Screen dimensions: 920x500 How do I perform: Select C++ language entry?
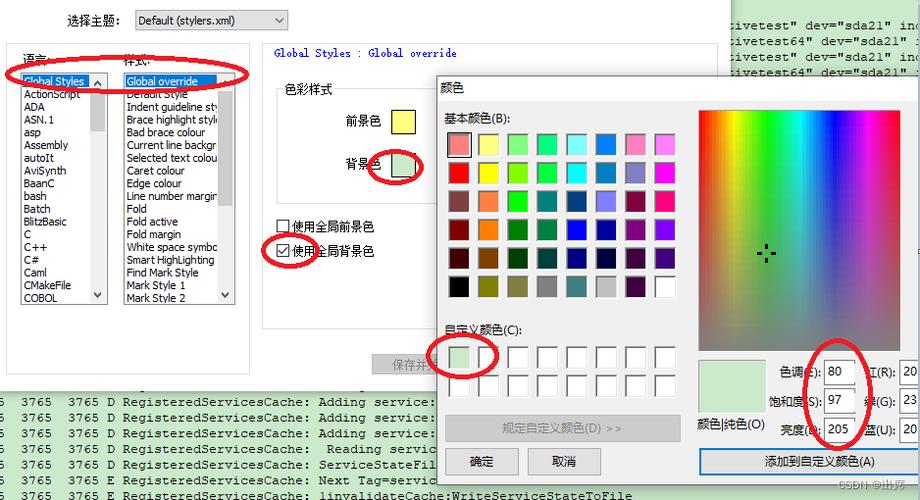click(x=35, y=247)
